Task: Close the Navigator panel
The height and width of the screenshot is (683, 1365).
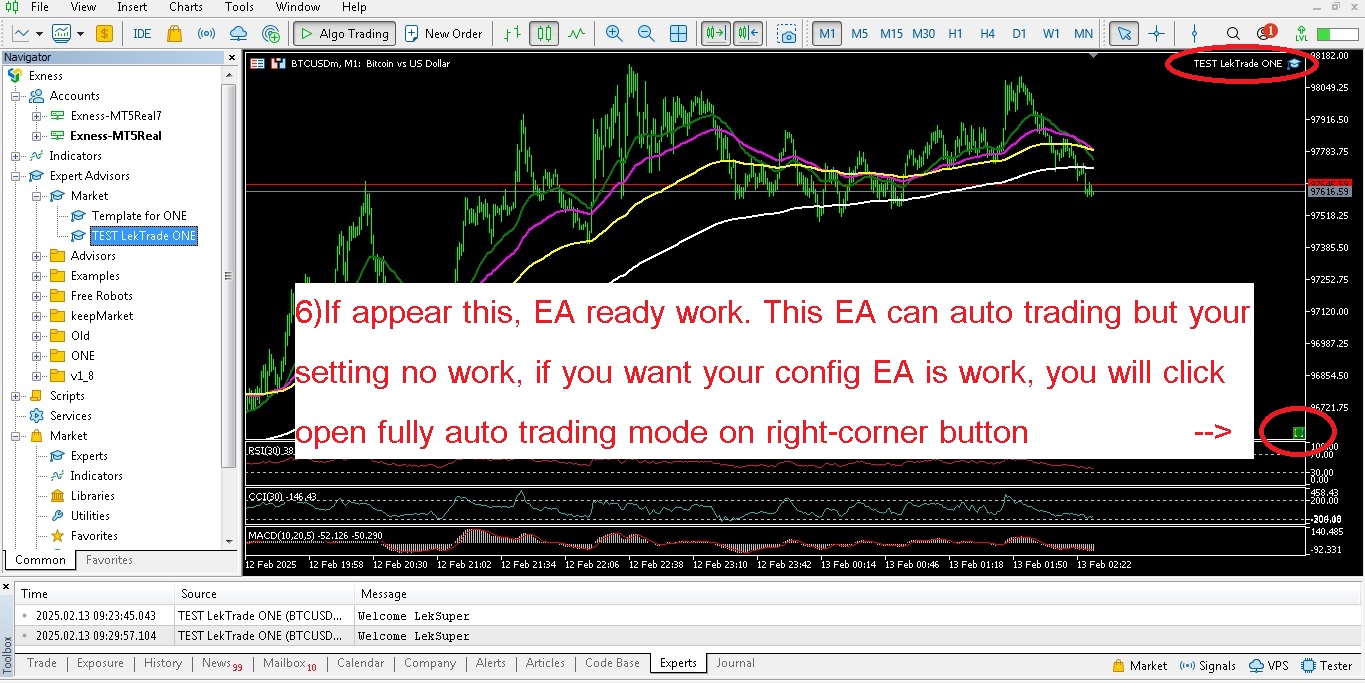Action: point(233,58)
